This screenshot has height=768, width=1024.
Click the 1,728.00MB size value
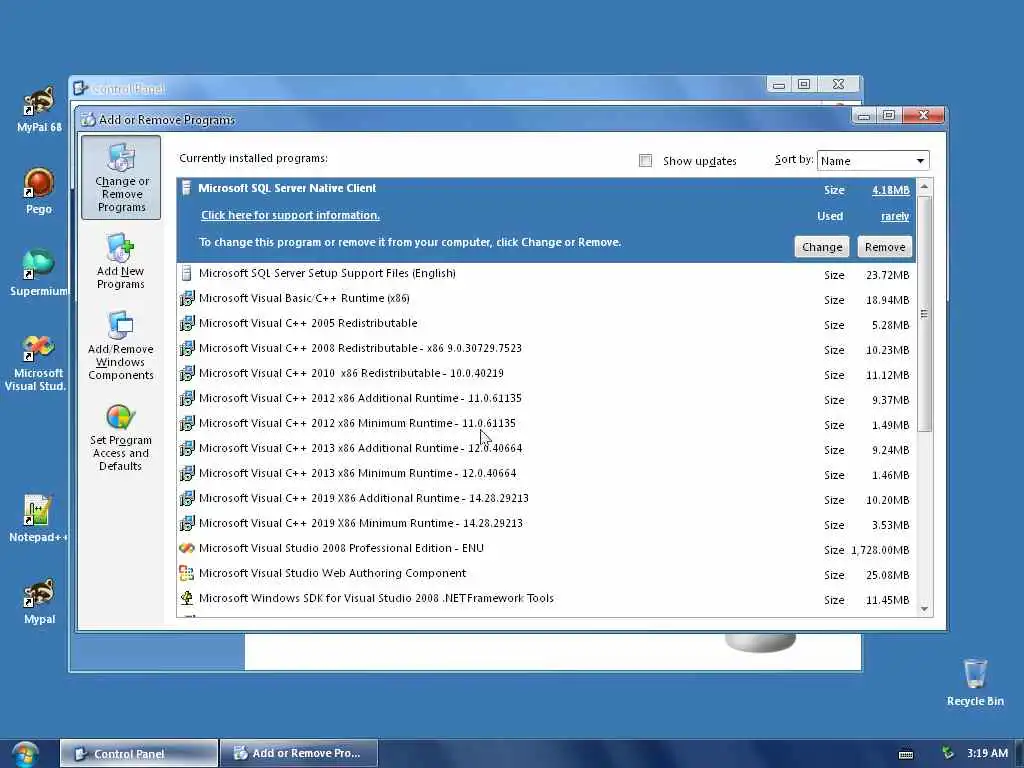tap(880, 550)
